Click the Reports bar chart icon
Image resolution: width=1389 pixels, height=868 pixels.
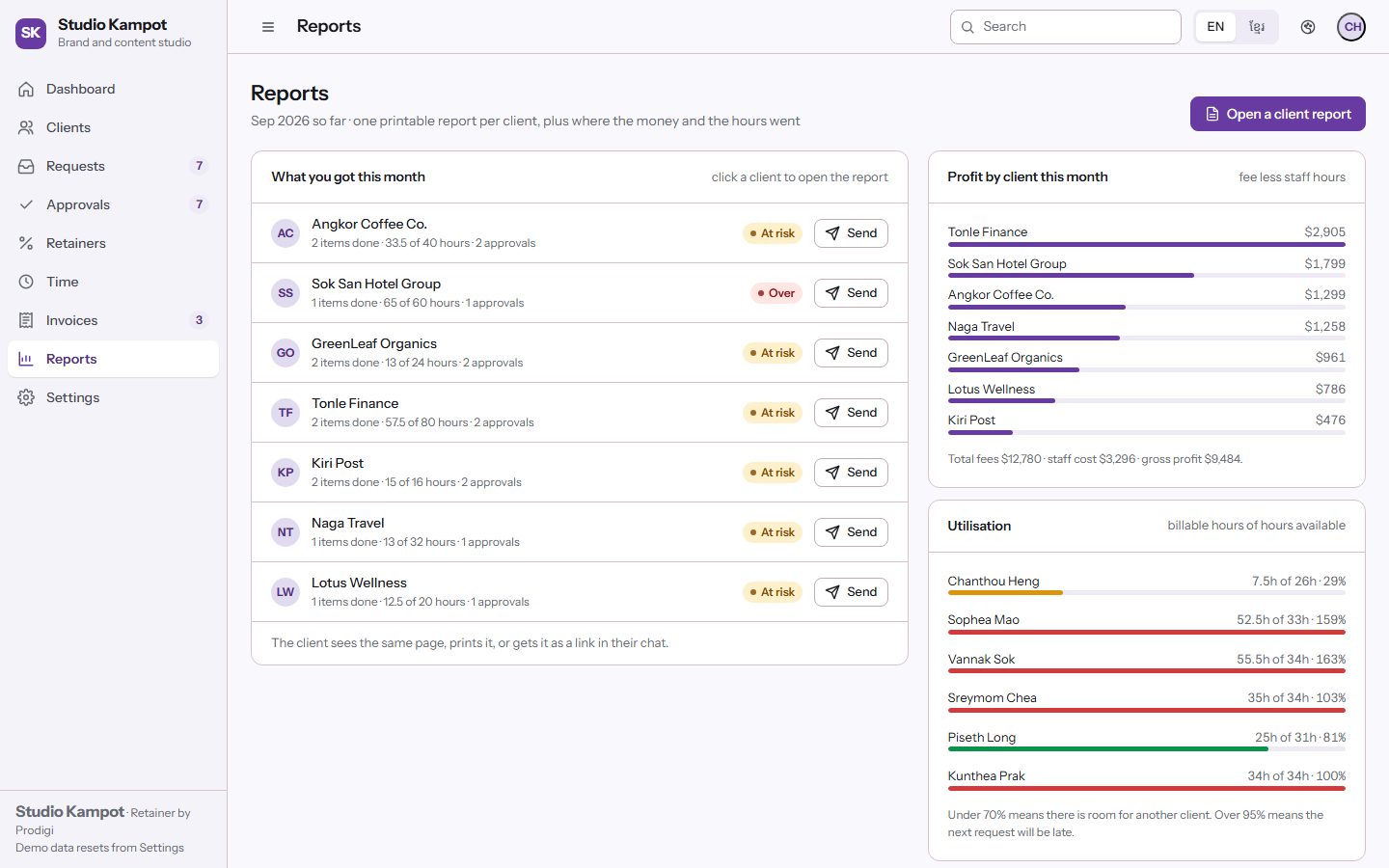click(x=26, y=359)
